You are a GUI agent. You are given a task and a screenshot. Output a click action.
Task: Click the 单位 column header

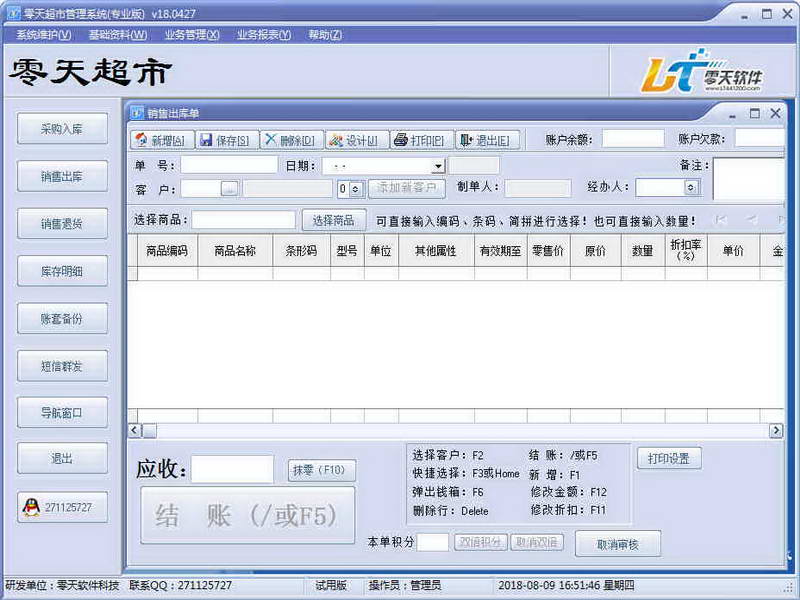pos(381,251)
